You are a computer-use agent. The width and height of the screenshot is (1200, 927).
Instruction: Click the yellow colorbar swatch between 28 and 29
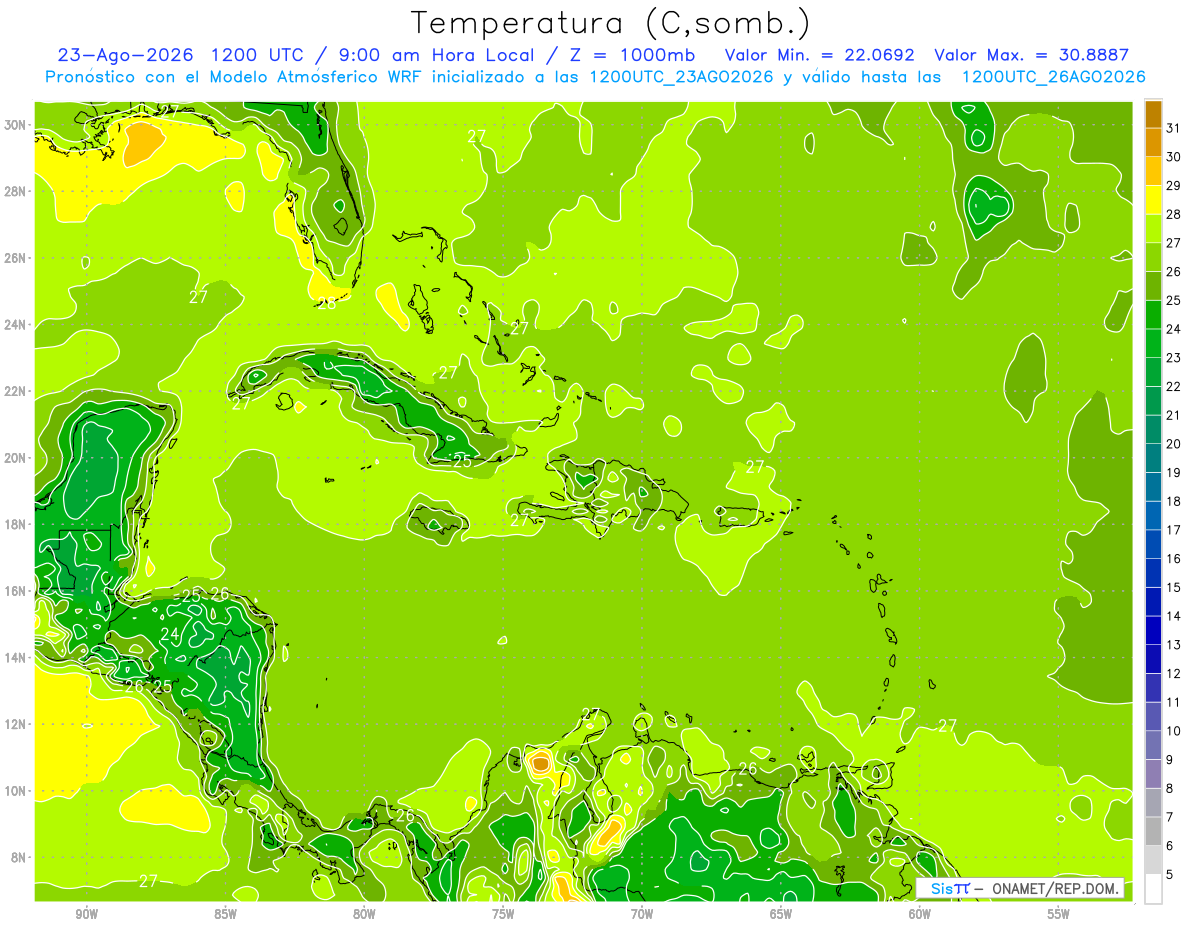point(1153,200)
